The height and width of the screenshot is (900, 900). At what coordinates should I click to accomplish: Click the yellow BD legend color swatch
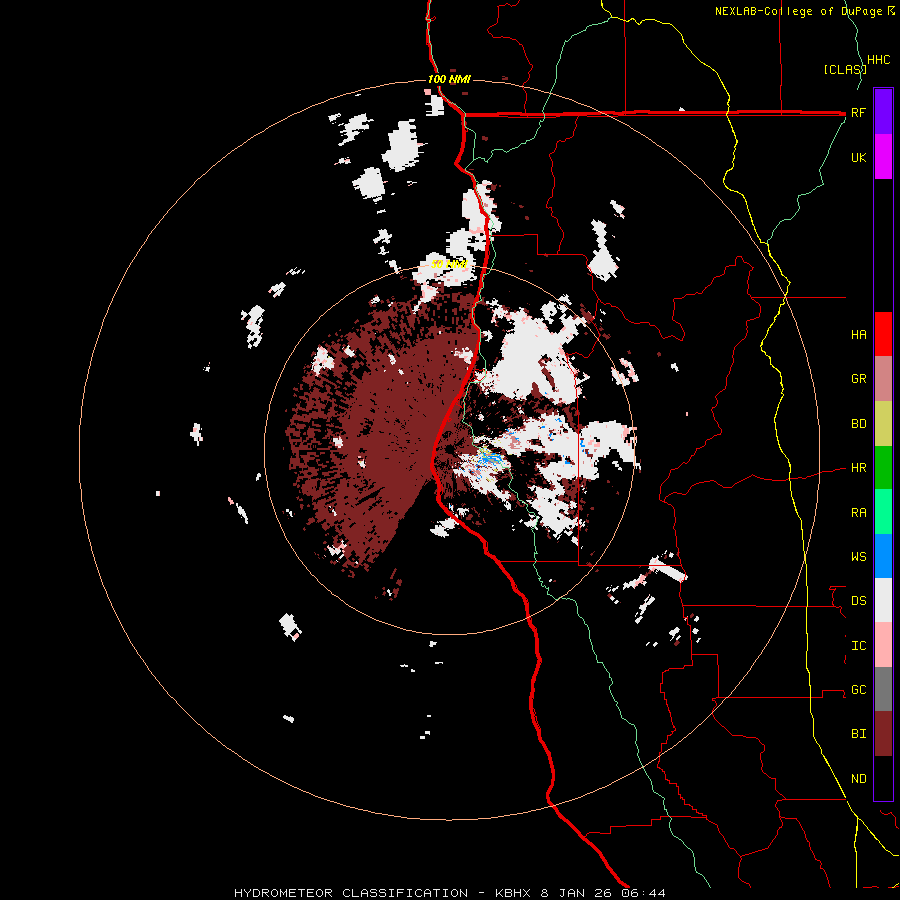(x=883, y=424)
